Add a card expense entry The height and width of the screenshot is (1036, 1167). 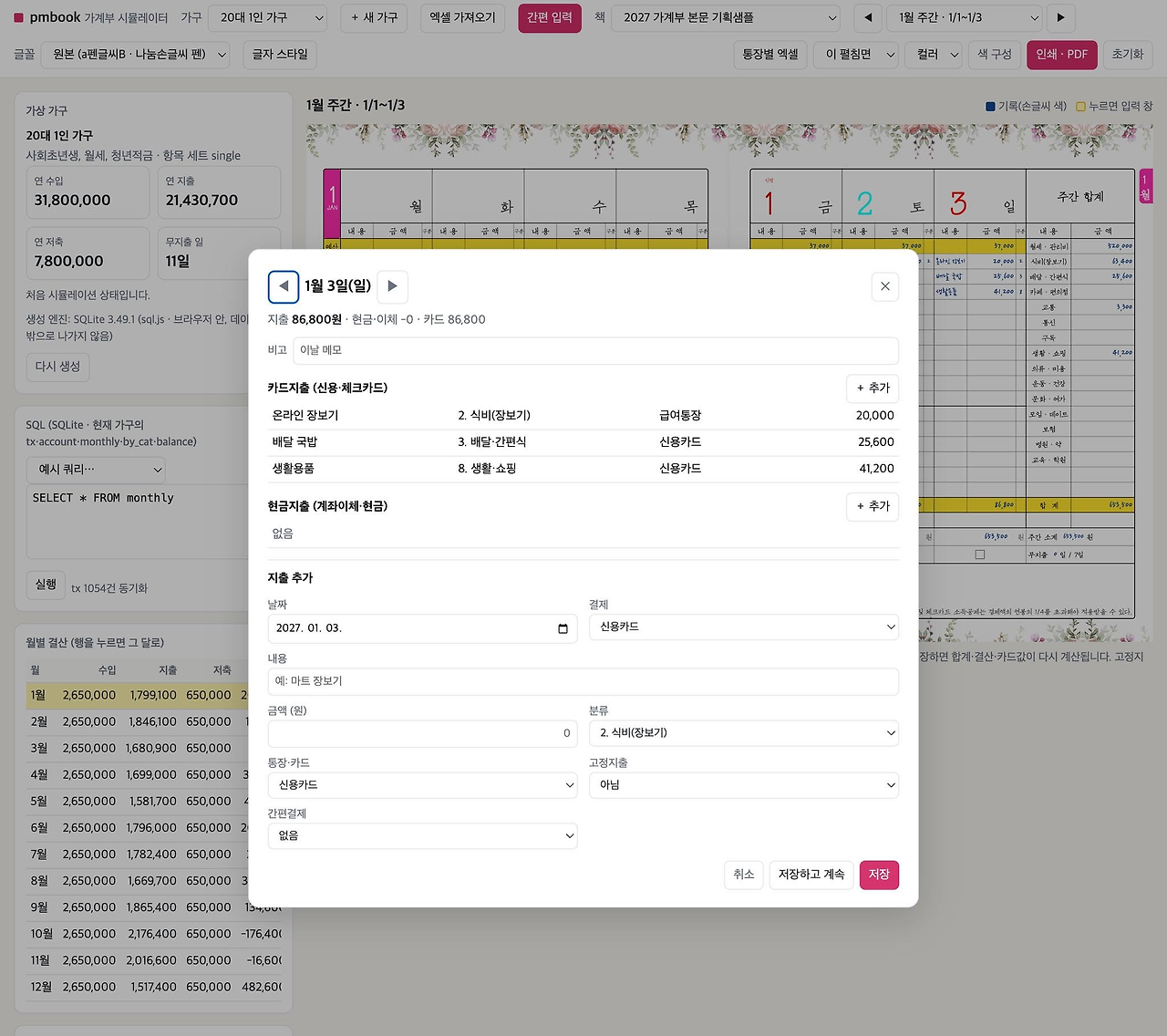click(x=873, y=388)
